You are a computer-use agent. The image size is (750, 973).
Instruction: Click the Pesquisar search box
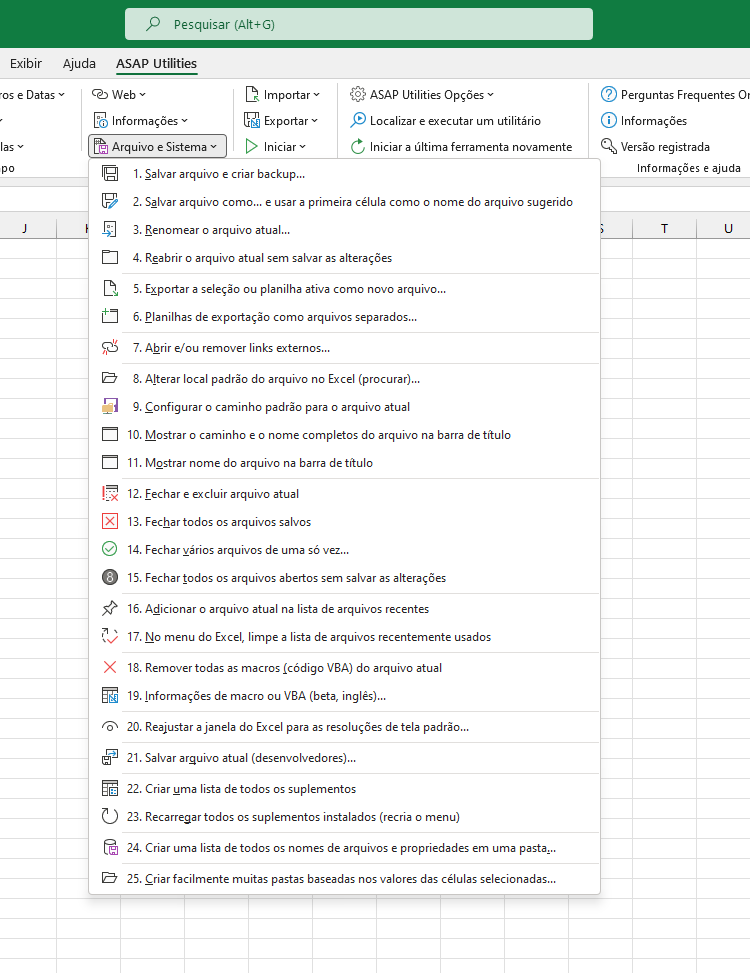359,24
